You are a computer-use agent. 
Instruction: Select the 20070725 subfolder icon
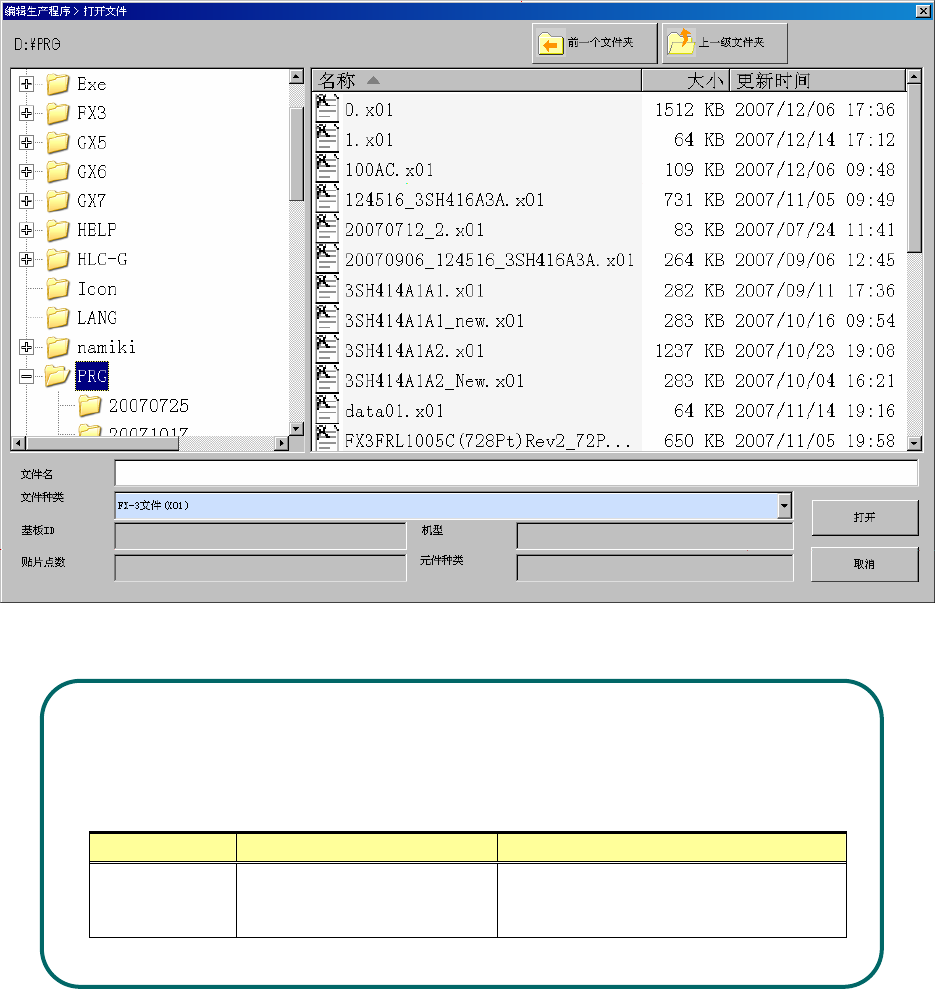pos(90,406)
